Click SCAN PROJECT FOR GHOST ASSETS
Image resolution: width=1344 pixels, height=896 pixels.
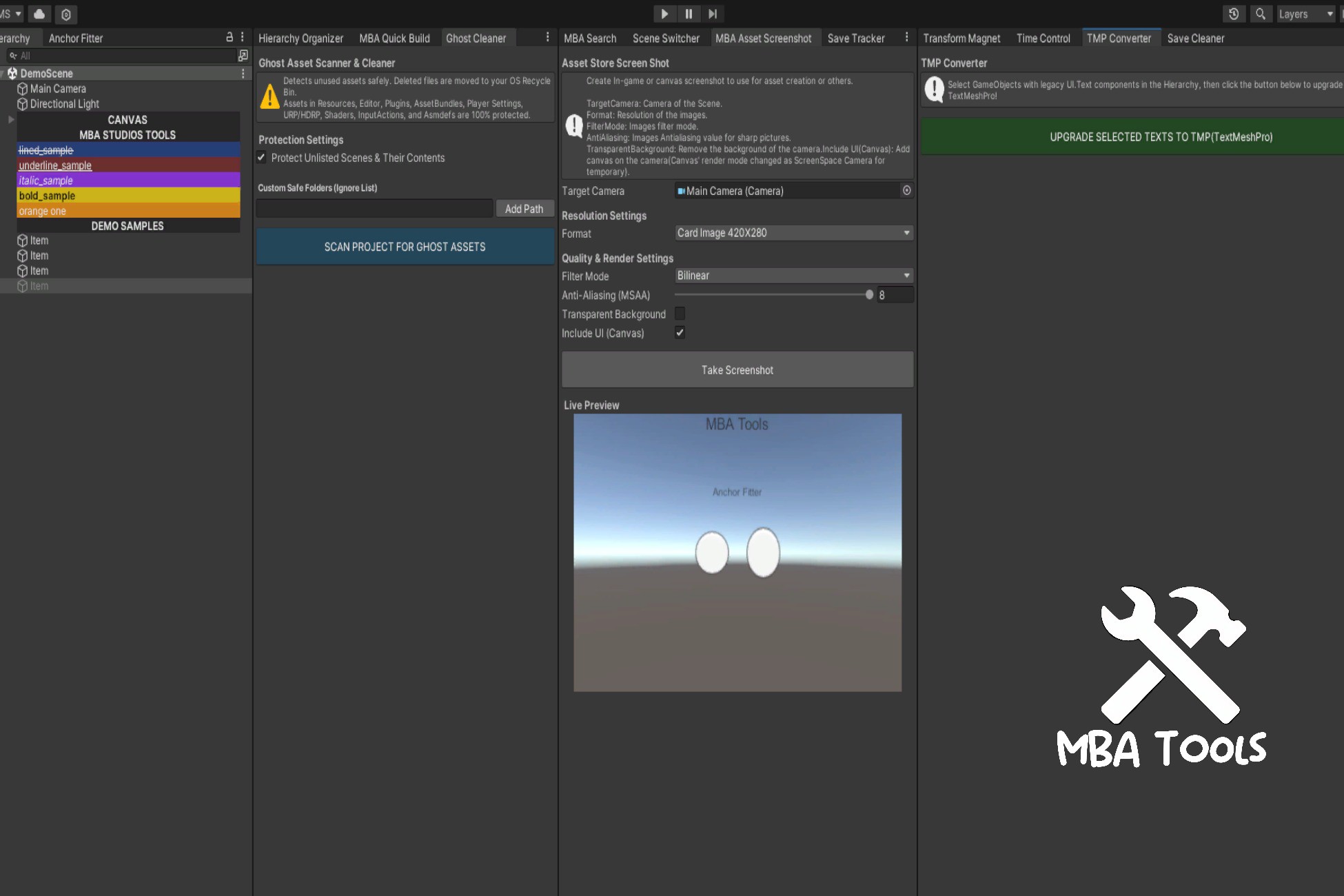405,247
